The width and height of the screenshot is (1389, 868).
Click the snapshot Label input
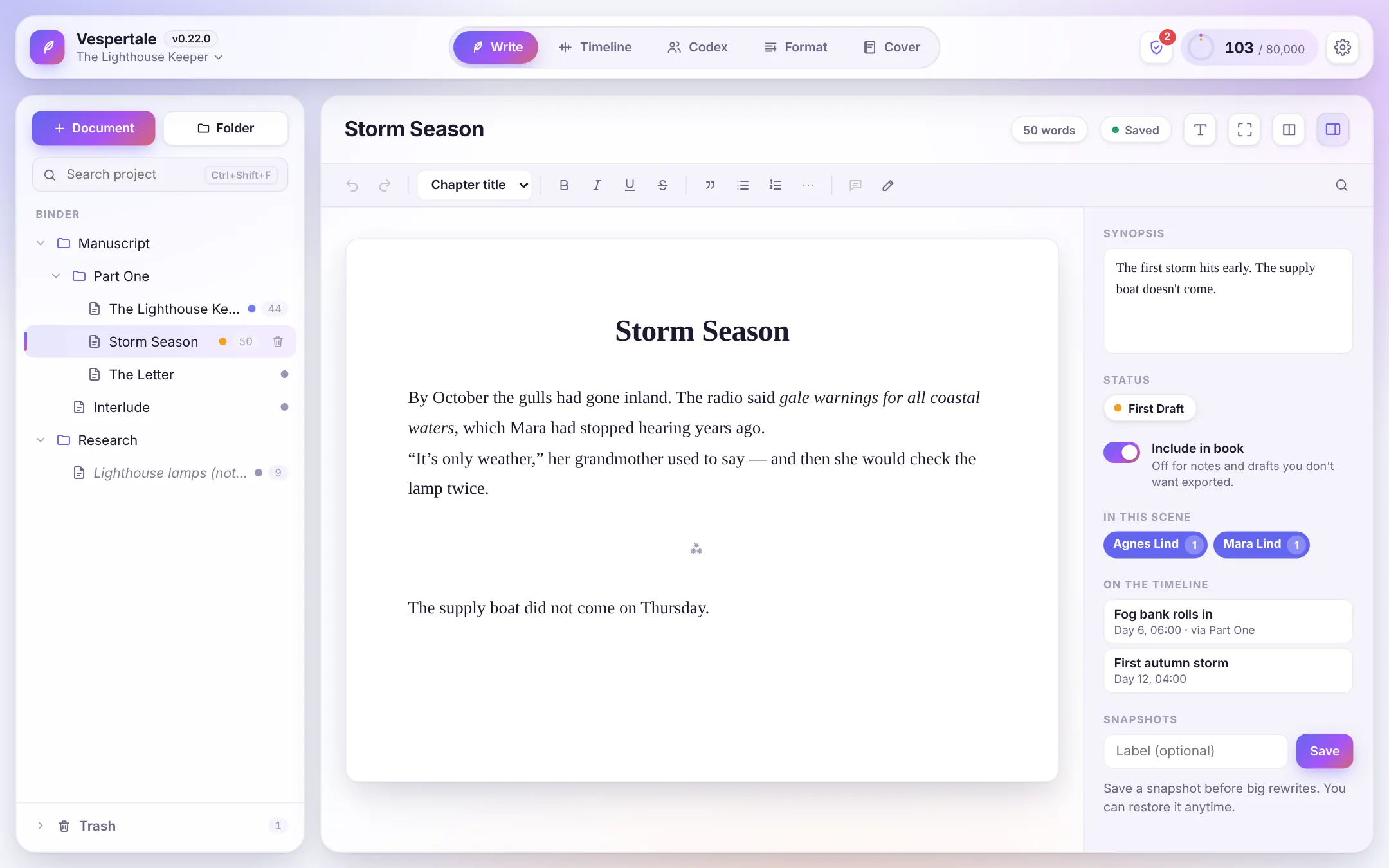(x=1195, y=751)
